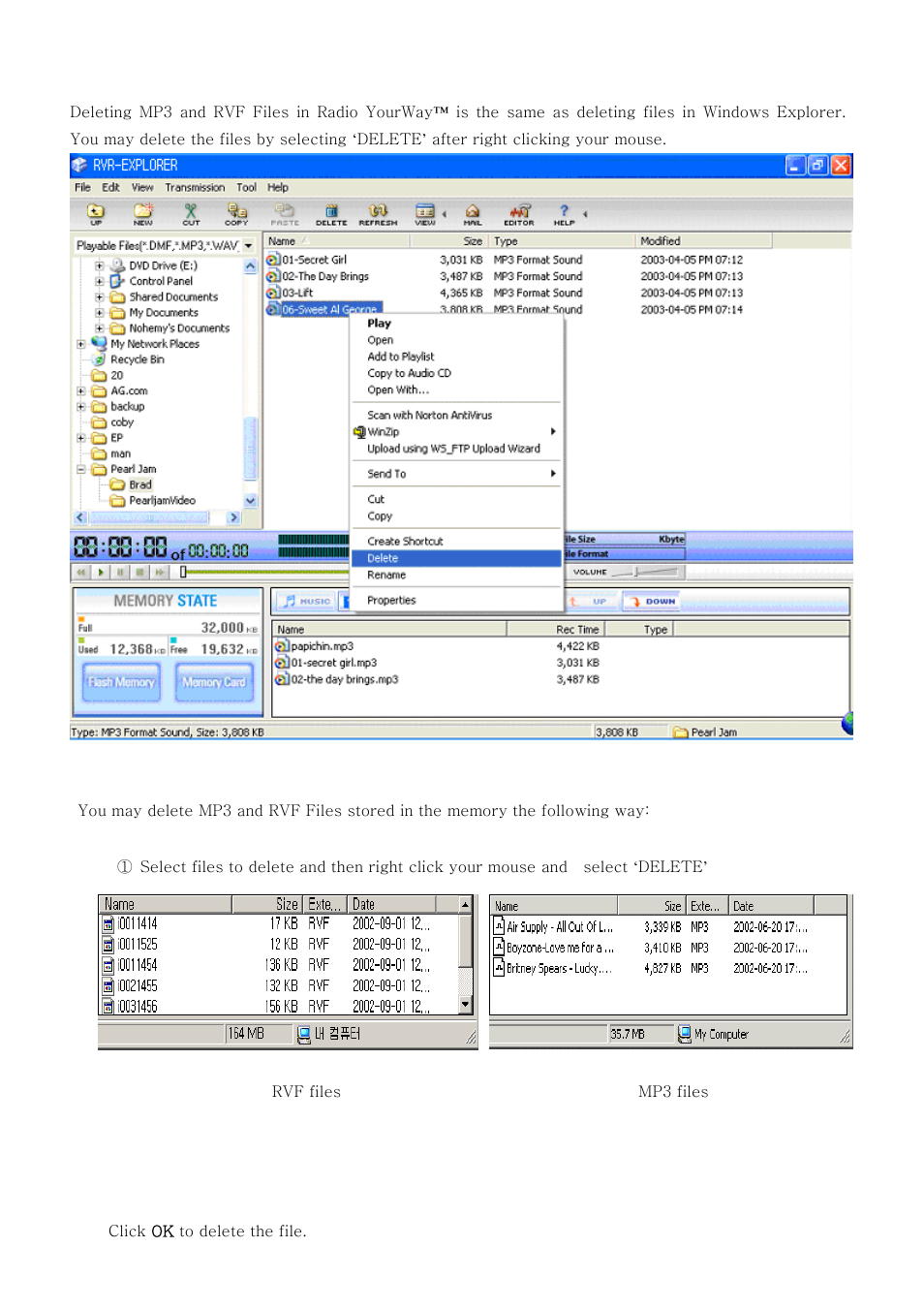Click the playback position slider handle
Viewport: 924px width, 1309px height.
pyautogui.click(x=183, y=572)
